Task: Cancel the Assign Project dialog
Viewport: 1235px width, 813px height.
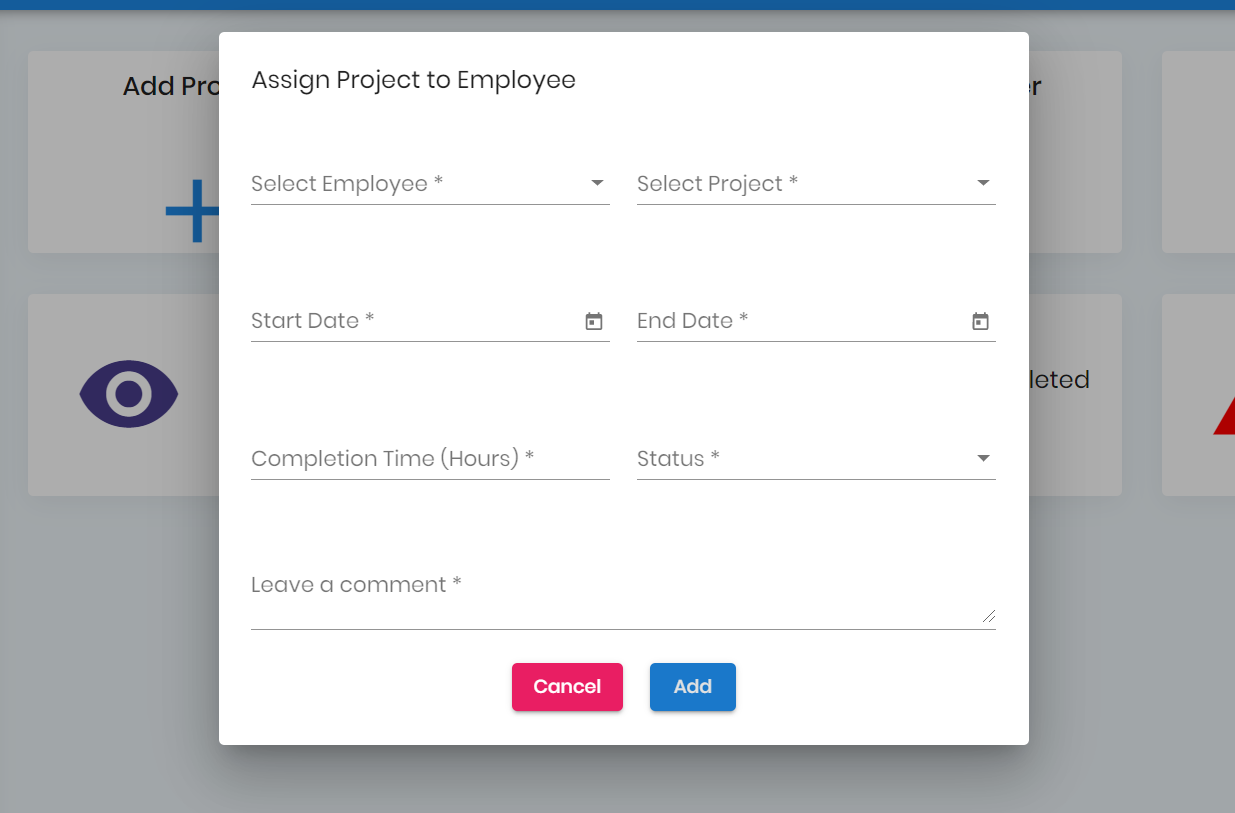Action: tap(567, 687)
